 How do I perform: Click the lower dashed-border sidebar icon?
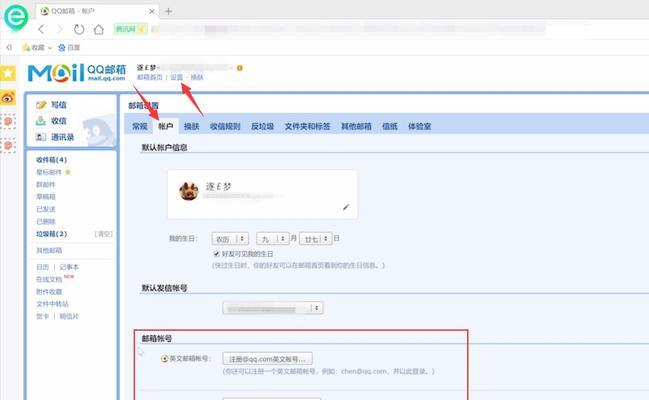8,146
